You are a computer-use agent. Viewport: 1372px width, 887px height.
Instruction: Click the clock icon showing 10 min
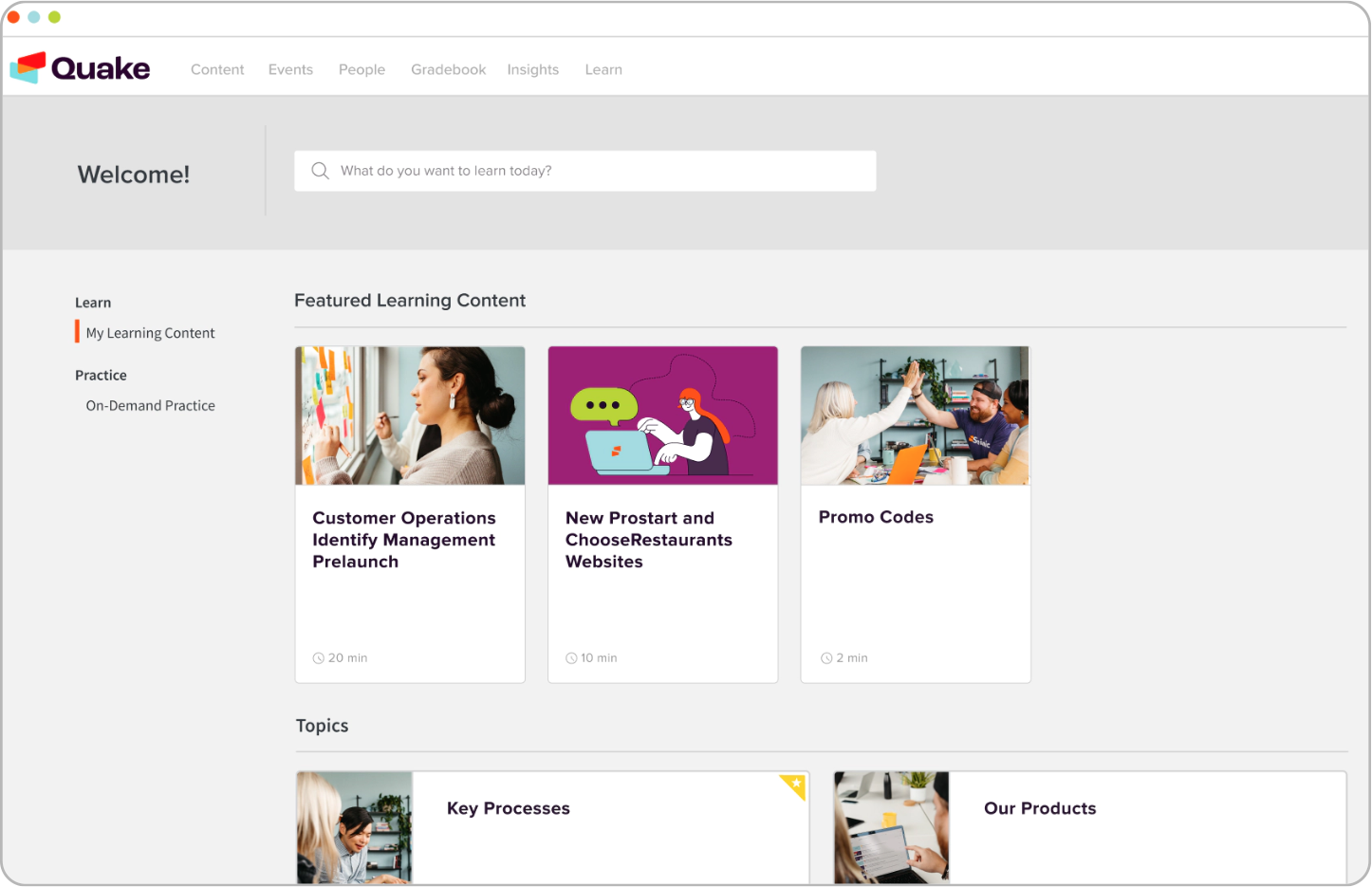(x=570, y=657)
